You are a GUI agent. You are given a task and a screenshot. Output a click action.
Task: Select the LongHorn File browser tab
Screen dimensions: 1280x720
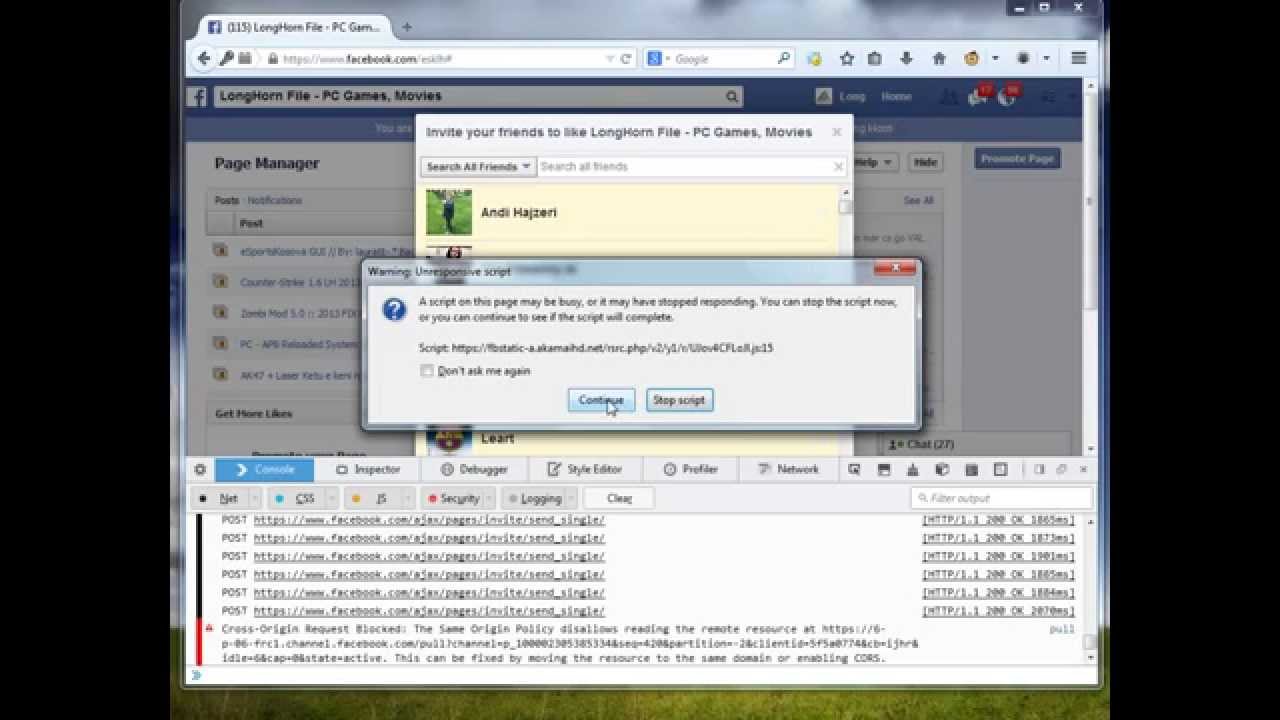(293, 27)
